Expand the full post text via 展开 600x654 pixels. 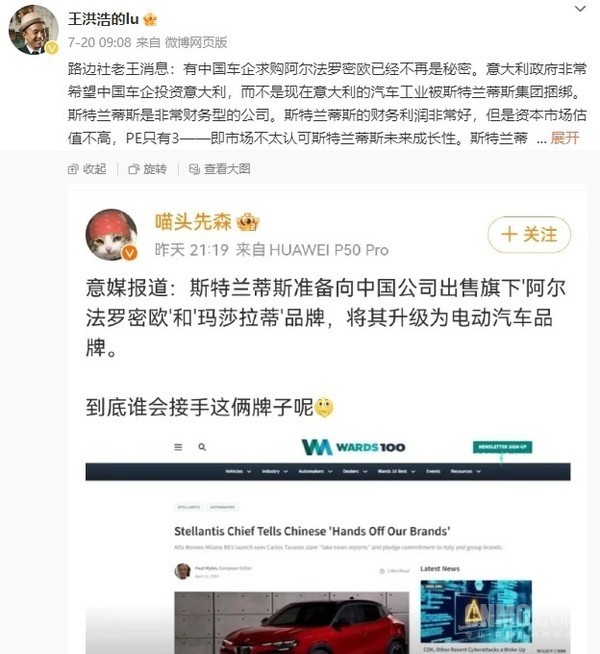tap(565, 138)
